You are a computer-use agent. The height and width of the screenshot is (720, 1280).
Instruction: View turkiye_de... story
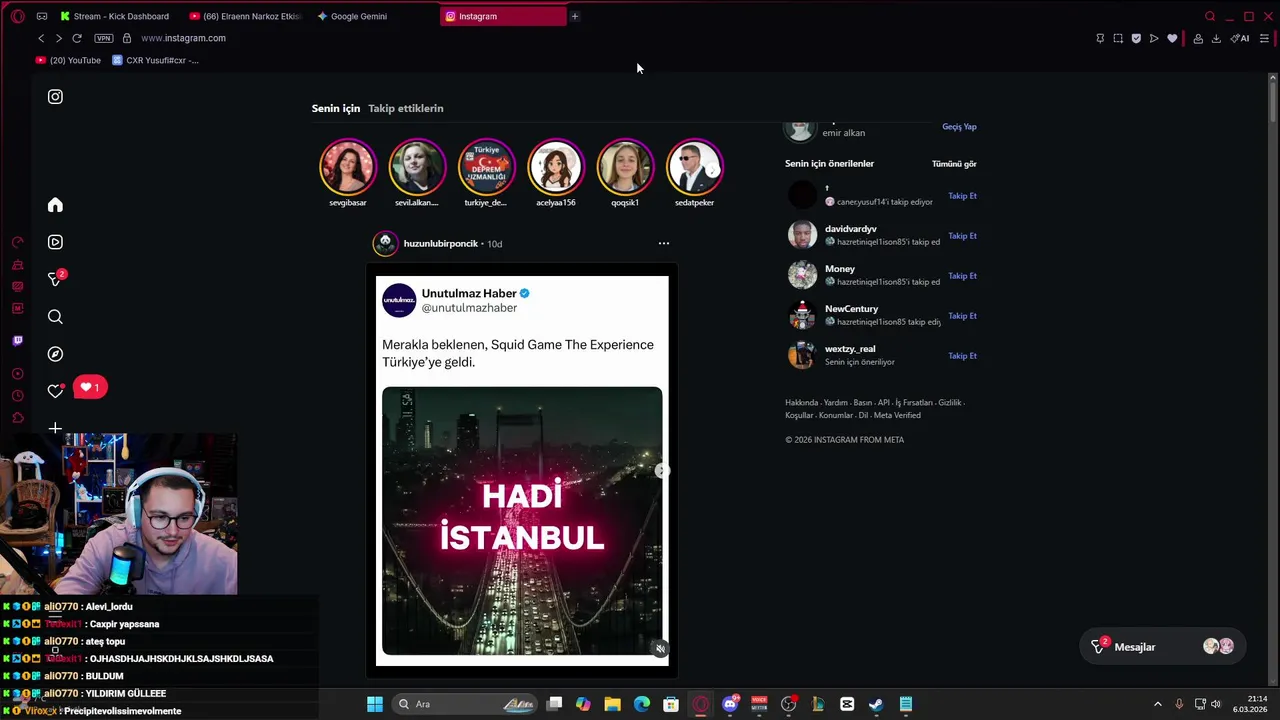pos(486,166)
